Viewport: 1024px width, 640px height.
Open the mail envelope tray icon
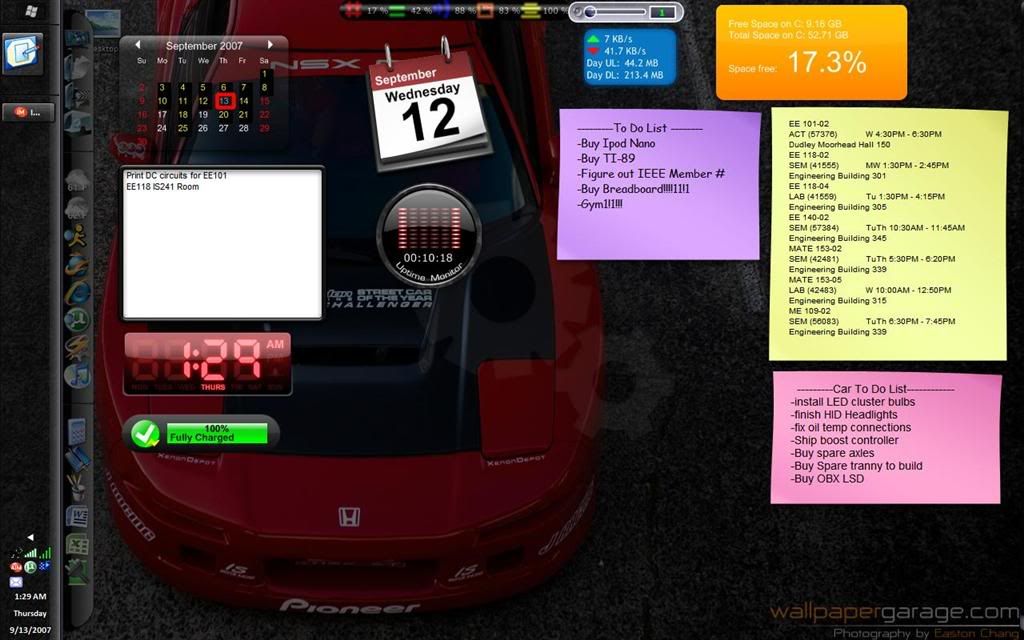tap(16, 582)
